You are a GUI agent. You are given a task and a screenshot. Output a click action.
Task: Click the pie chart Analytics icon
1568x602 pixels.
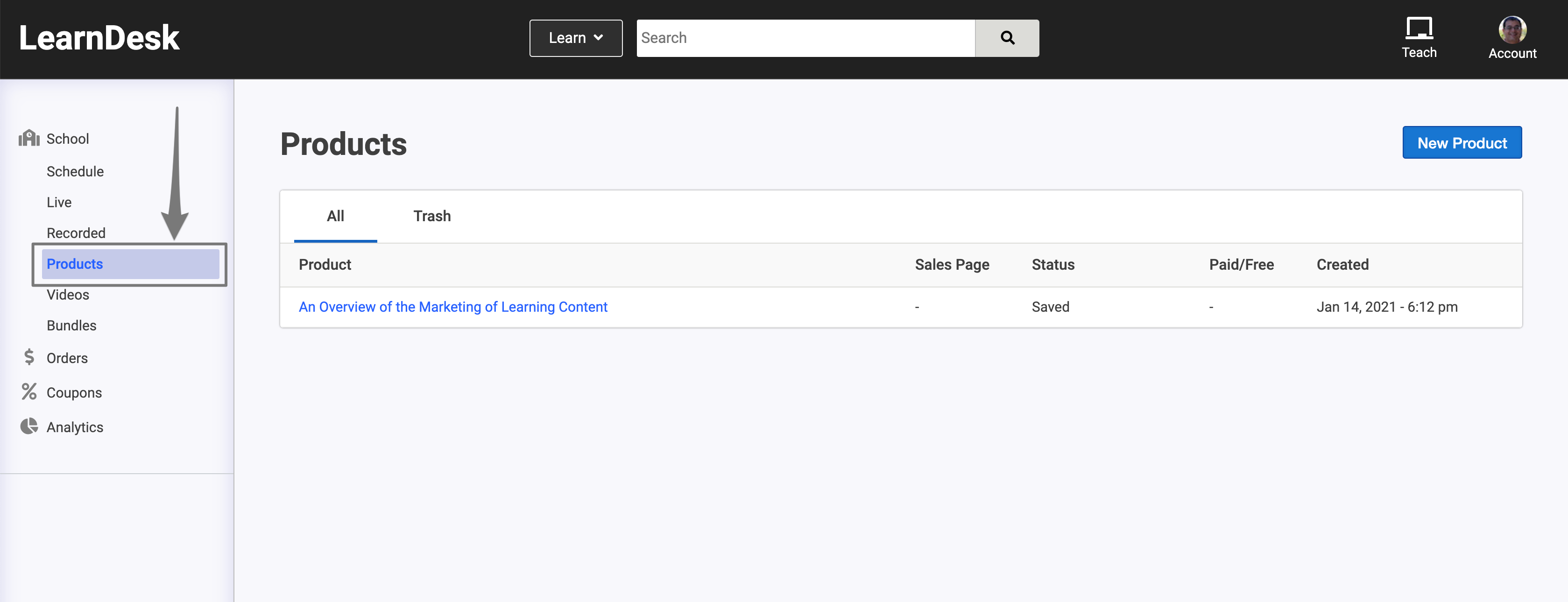tap(28, 426)
